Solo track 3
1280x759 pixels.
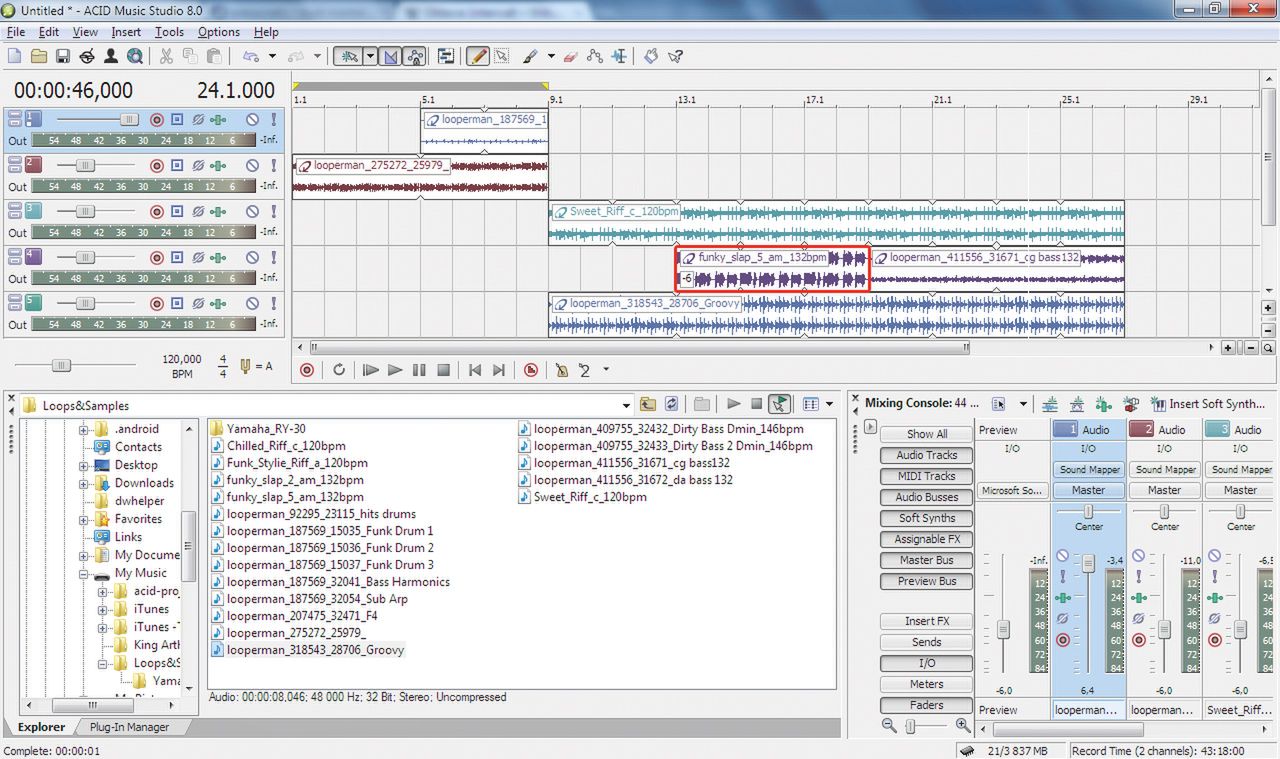pyautogui.click(x=273, y=212)
